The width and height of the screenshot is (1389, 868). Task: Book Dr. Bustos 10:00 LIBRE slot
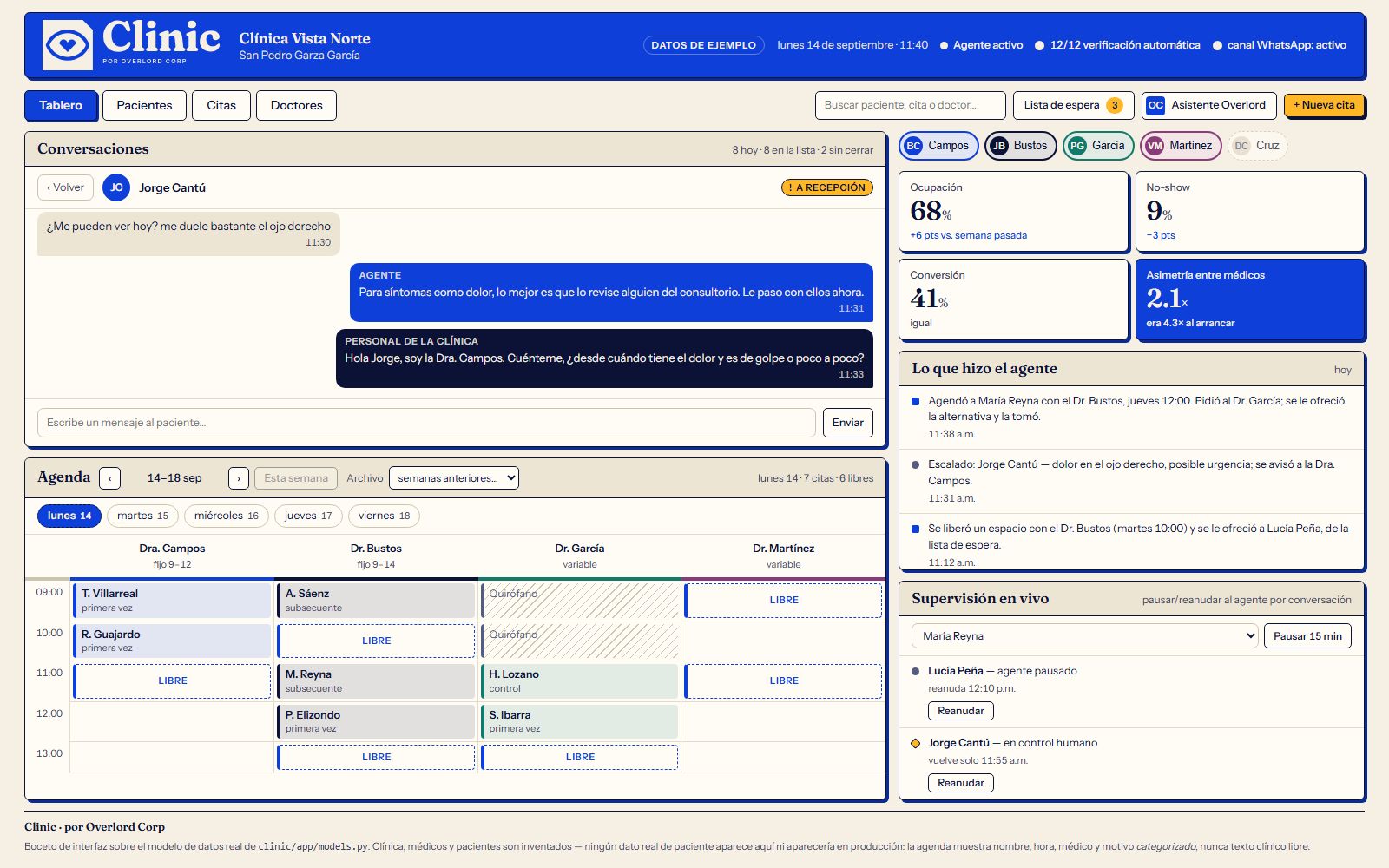[376, 641]
